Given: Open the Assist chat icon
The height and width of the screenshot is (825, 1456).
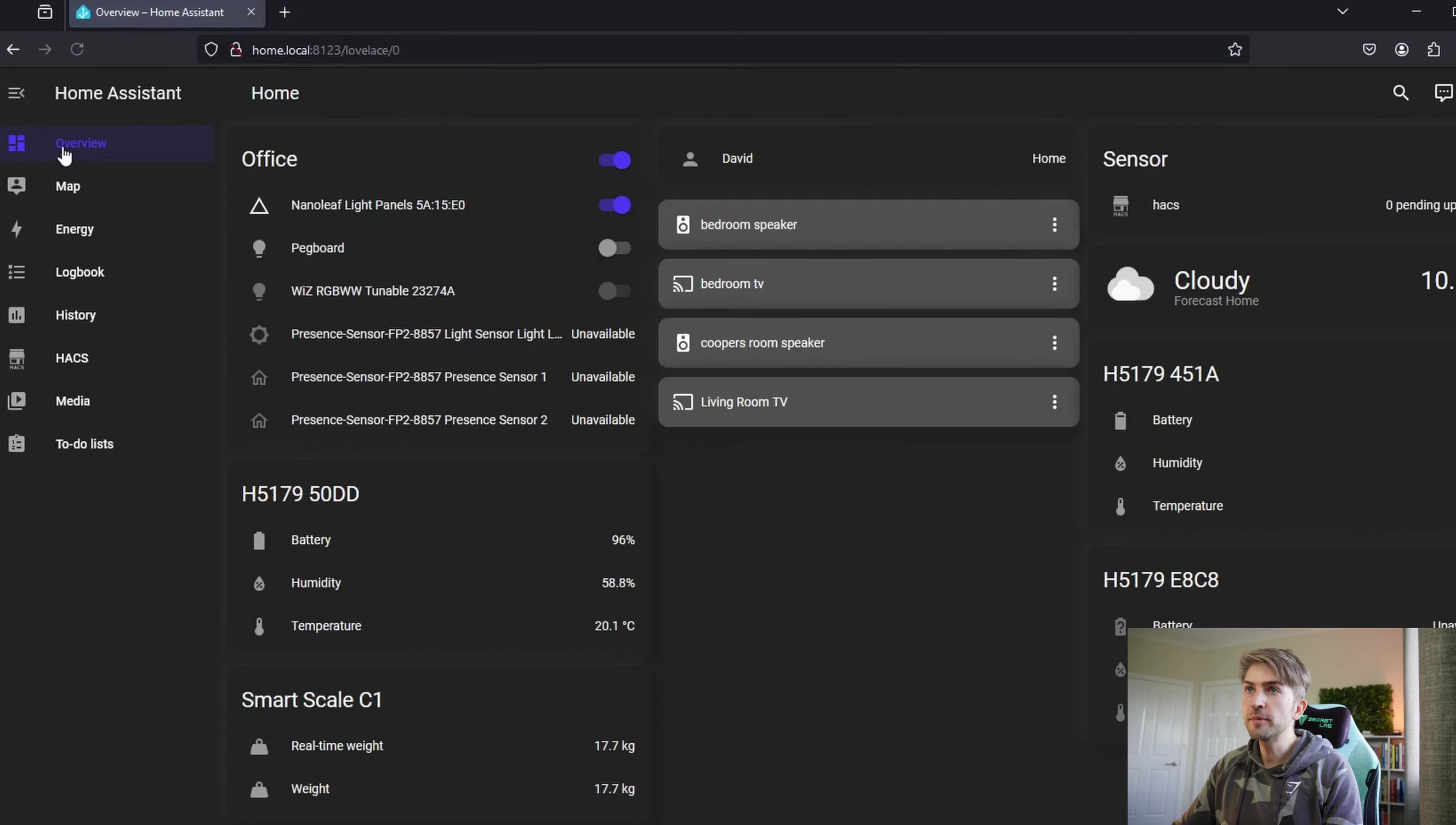Looking at the screenshot, I should [1443, 93].
